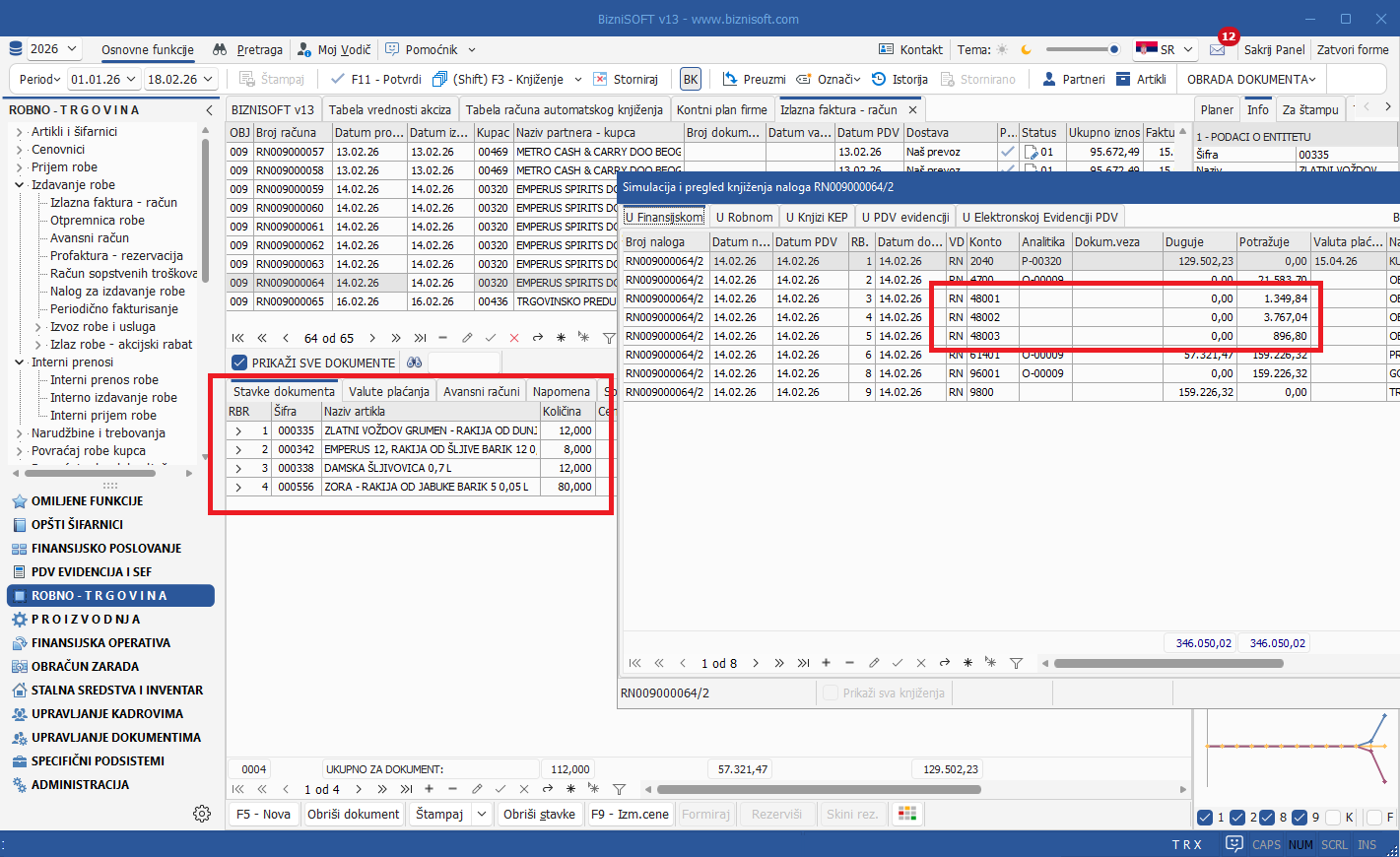The height and width of the screenshot is (857, 1400).
Task: Collapse the Izdavanje robe tree node
Action: pos(20,185)
